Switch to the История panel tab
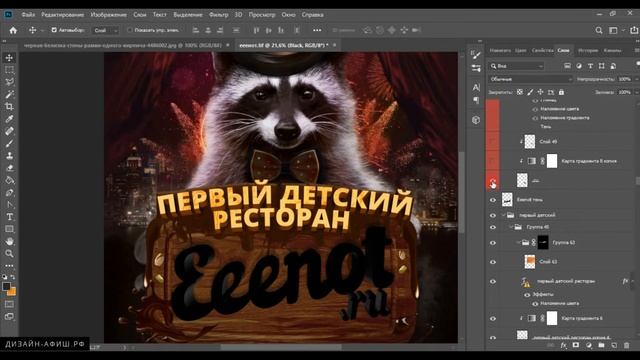 click(588, 51)
